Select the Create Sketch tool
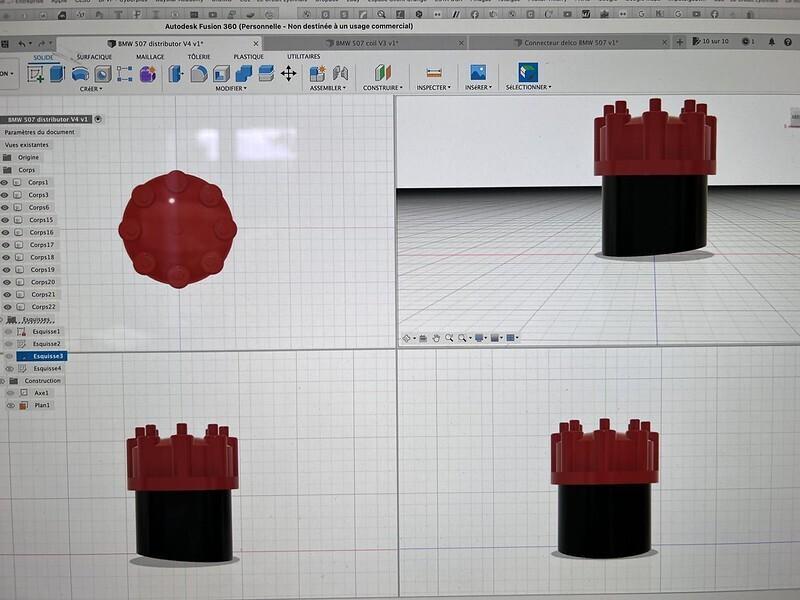800x600 pixels. point(35,74)
